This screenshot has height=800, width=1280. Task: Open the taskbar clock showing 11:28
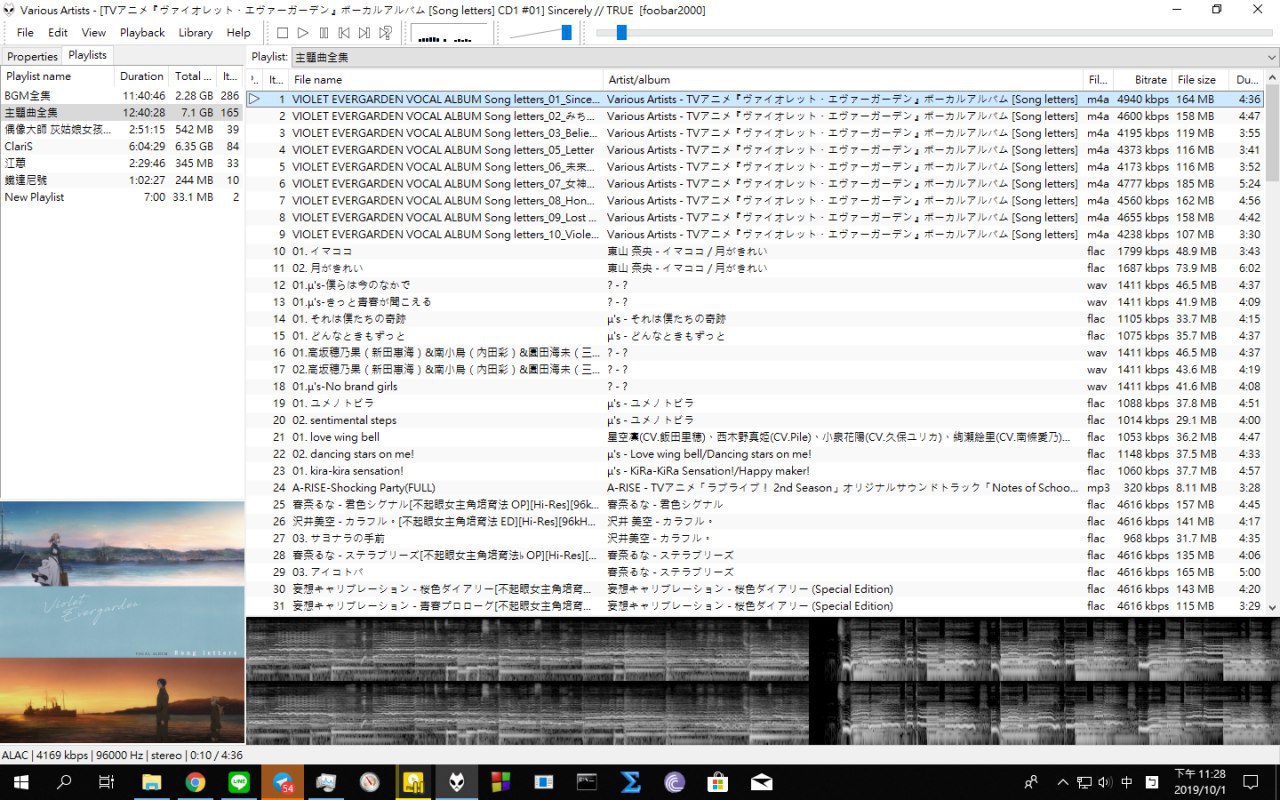pyautogui.click(x=1199, y=782)
